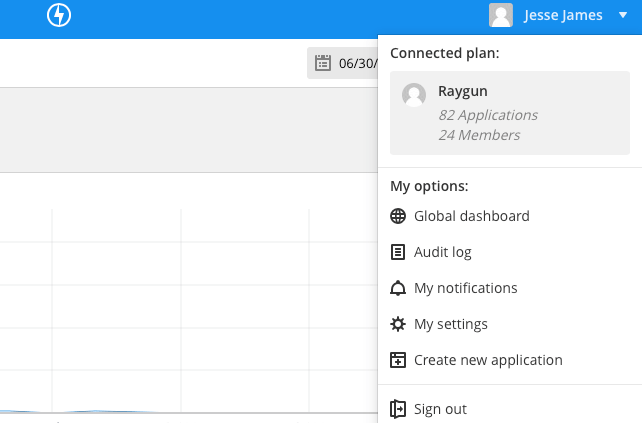Click the 06/30 date range field
Screen dimensions: 642x423
tap(343, 63)
